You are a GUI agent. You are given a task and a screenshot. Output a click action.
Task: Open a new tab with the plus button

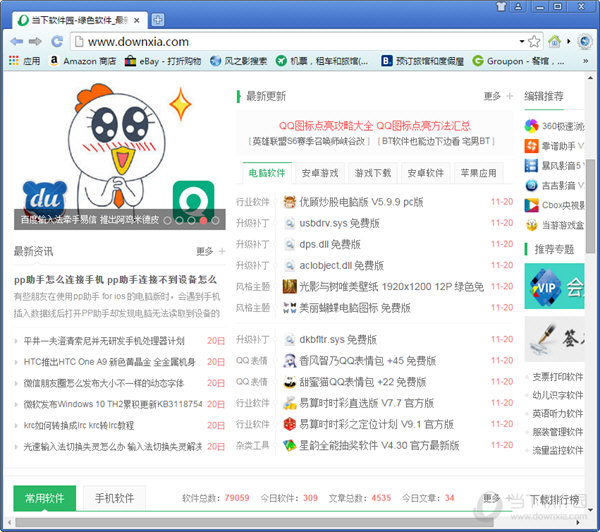158,20
